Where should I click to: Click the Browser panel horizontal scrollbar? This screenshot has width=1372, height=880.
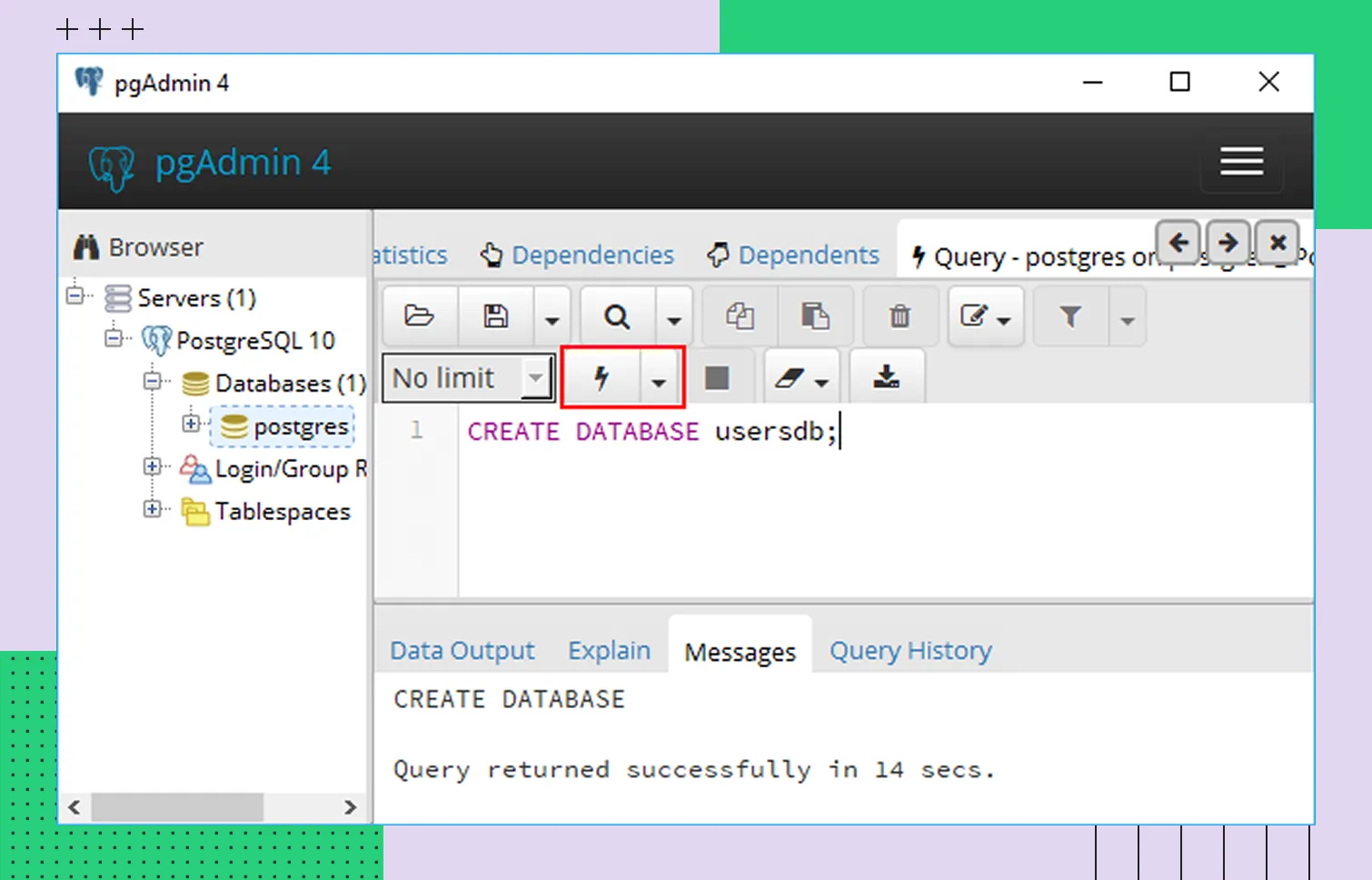177,807
